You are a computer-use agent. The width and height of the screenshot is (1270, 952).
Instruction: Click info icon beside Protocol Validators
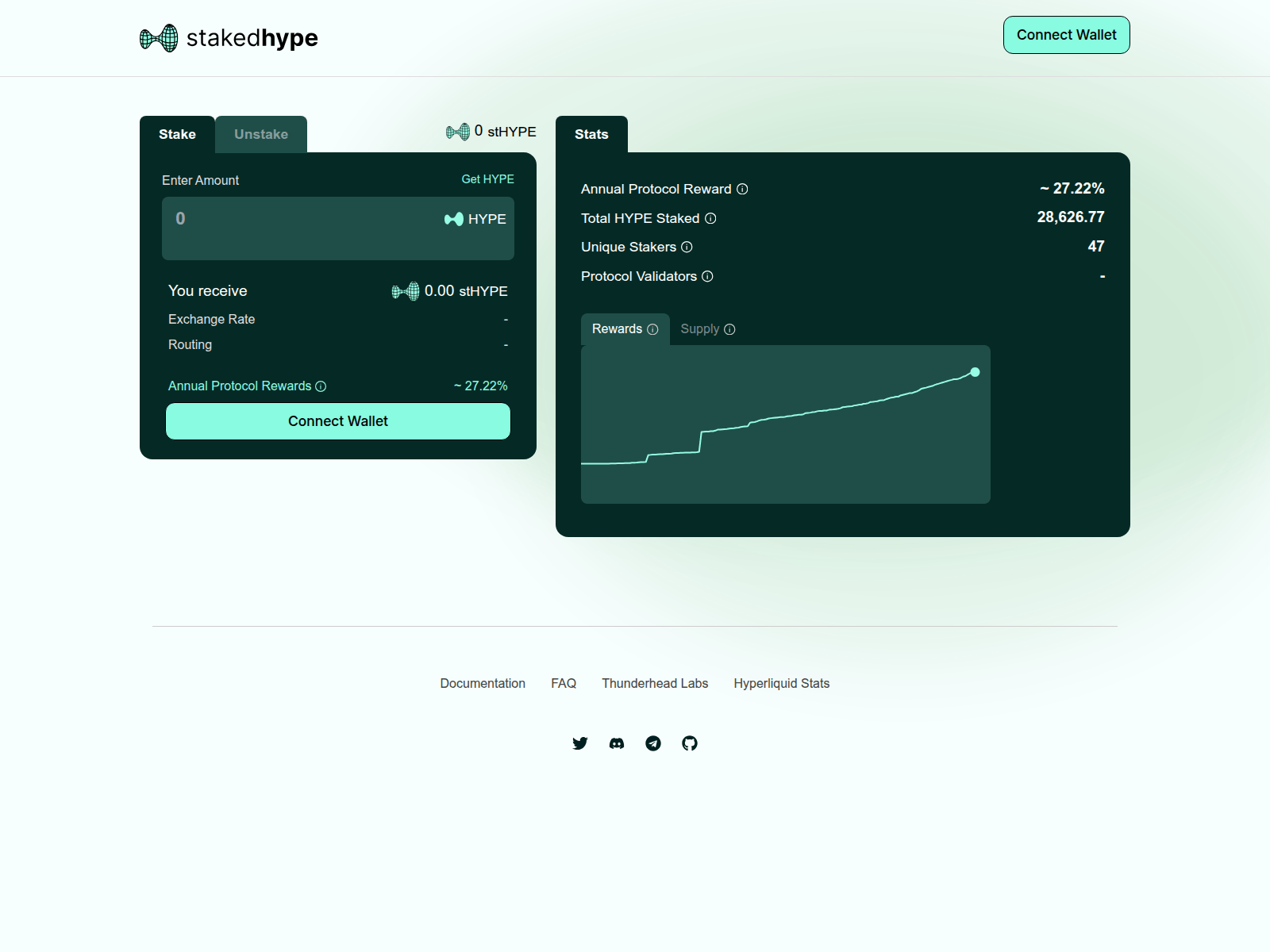[707, 276]
